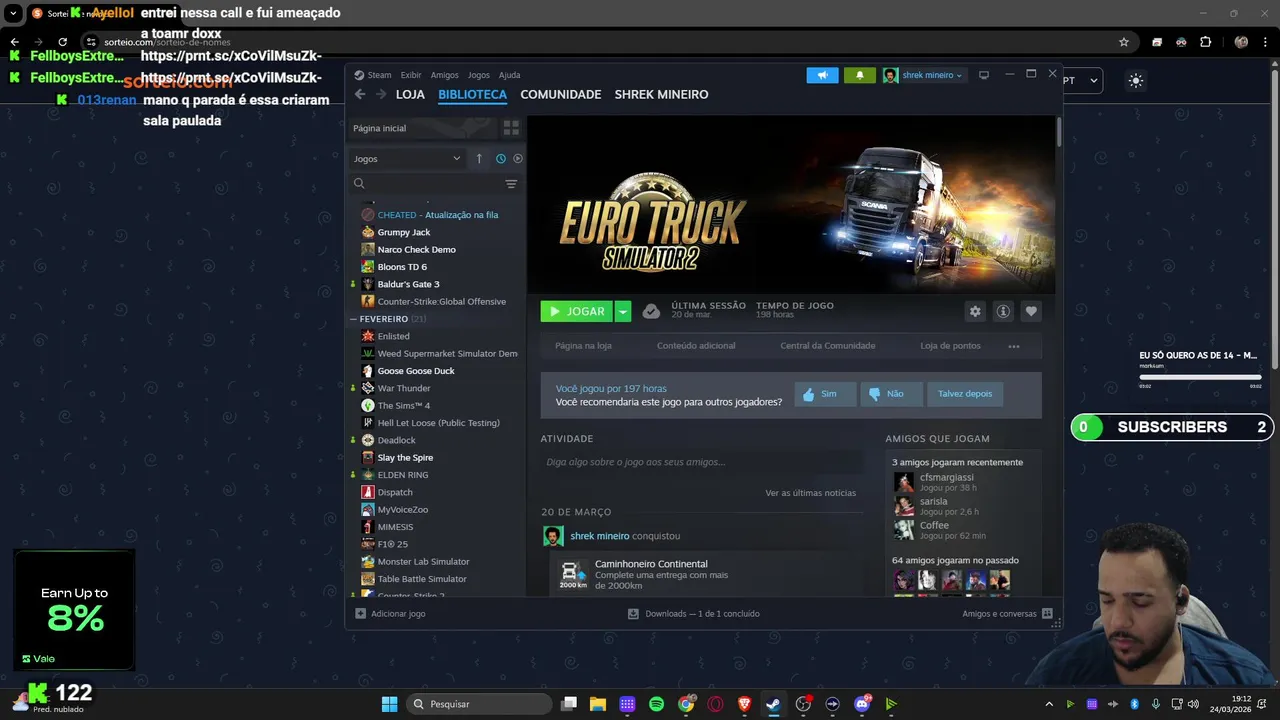Open Spotify from the taskbar
This screenshot has width=1280, height=720.
pos(656,704)
